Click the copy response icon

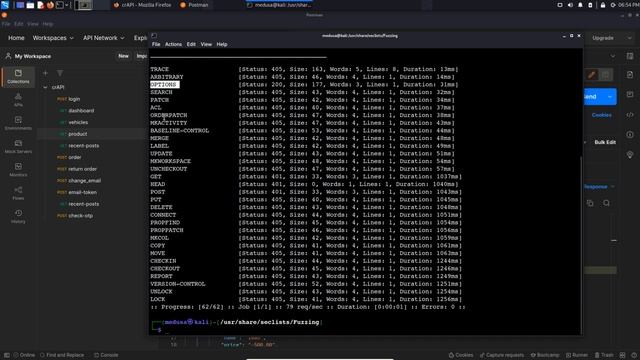coord(590,203)
